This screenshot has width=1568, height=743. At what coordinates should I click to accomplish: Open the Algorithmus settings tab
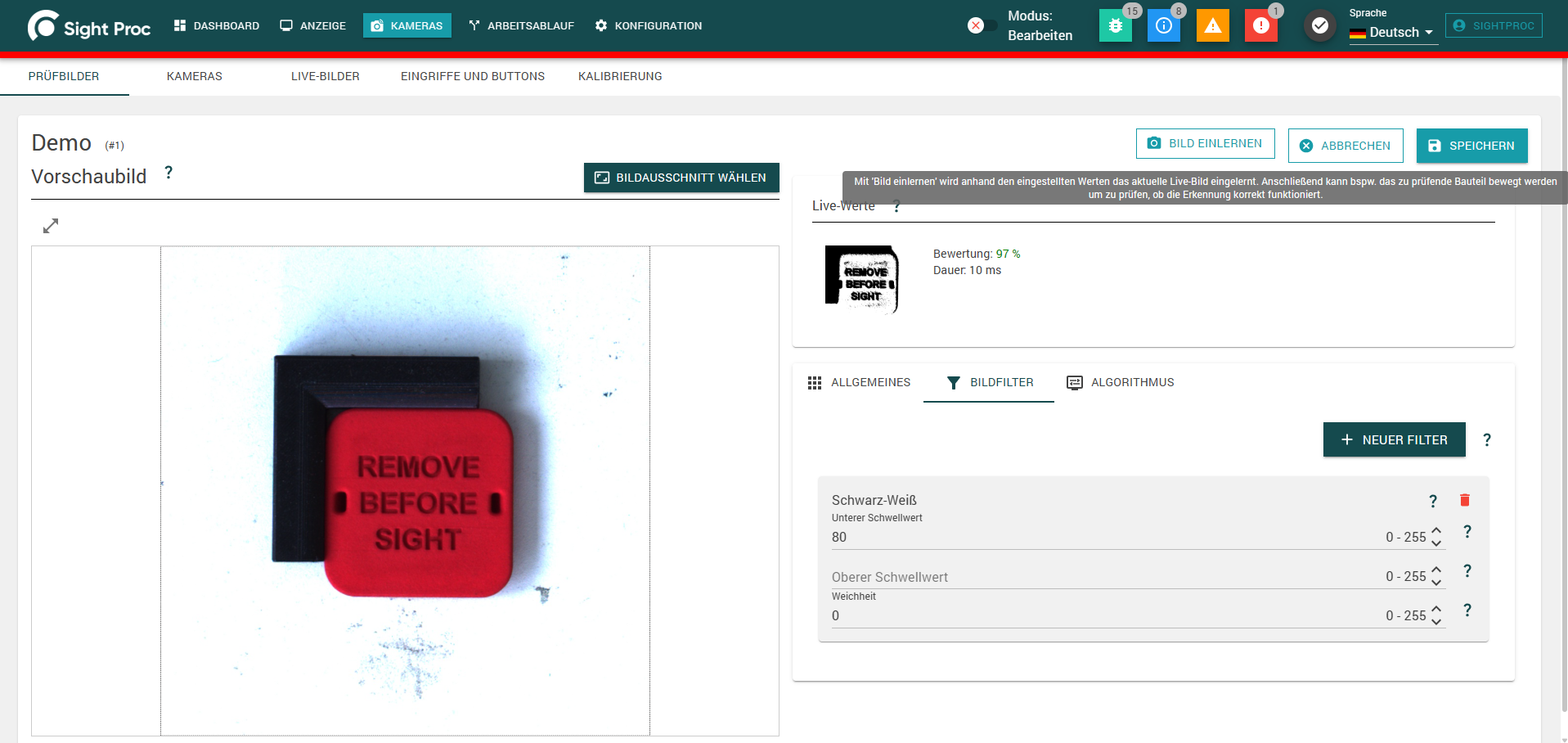pyautogui.click(x=1121, y=382)
